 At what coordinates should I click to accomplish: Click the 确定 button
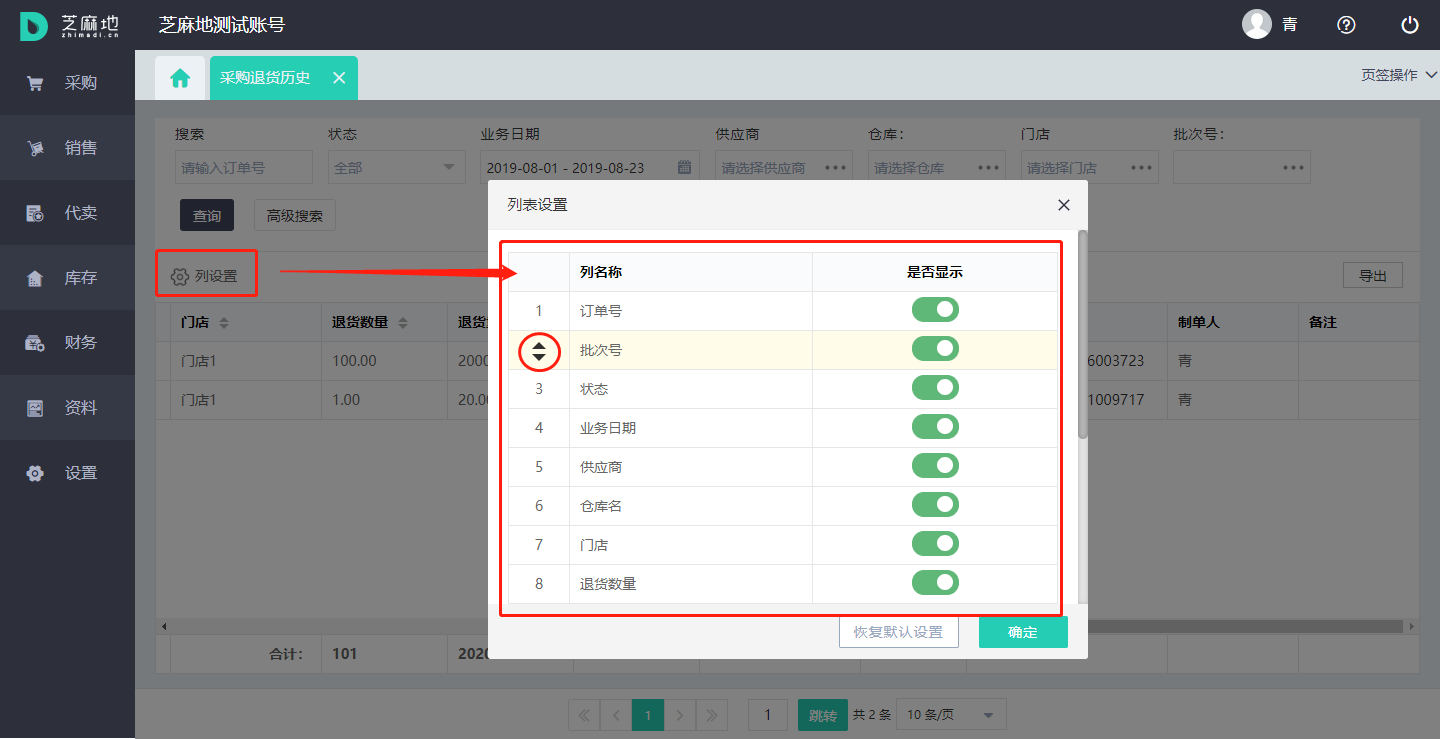pyautogui.click(x=1022, y=632)
